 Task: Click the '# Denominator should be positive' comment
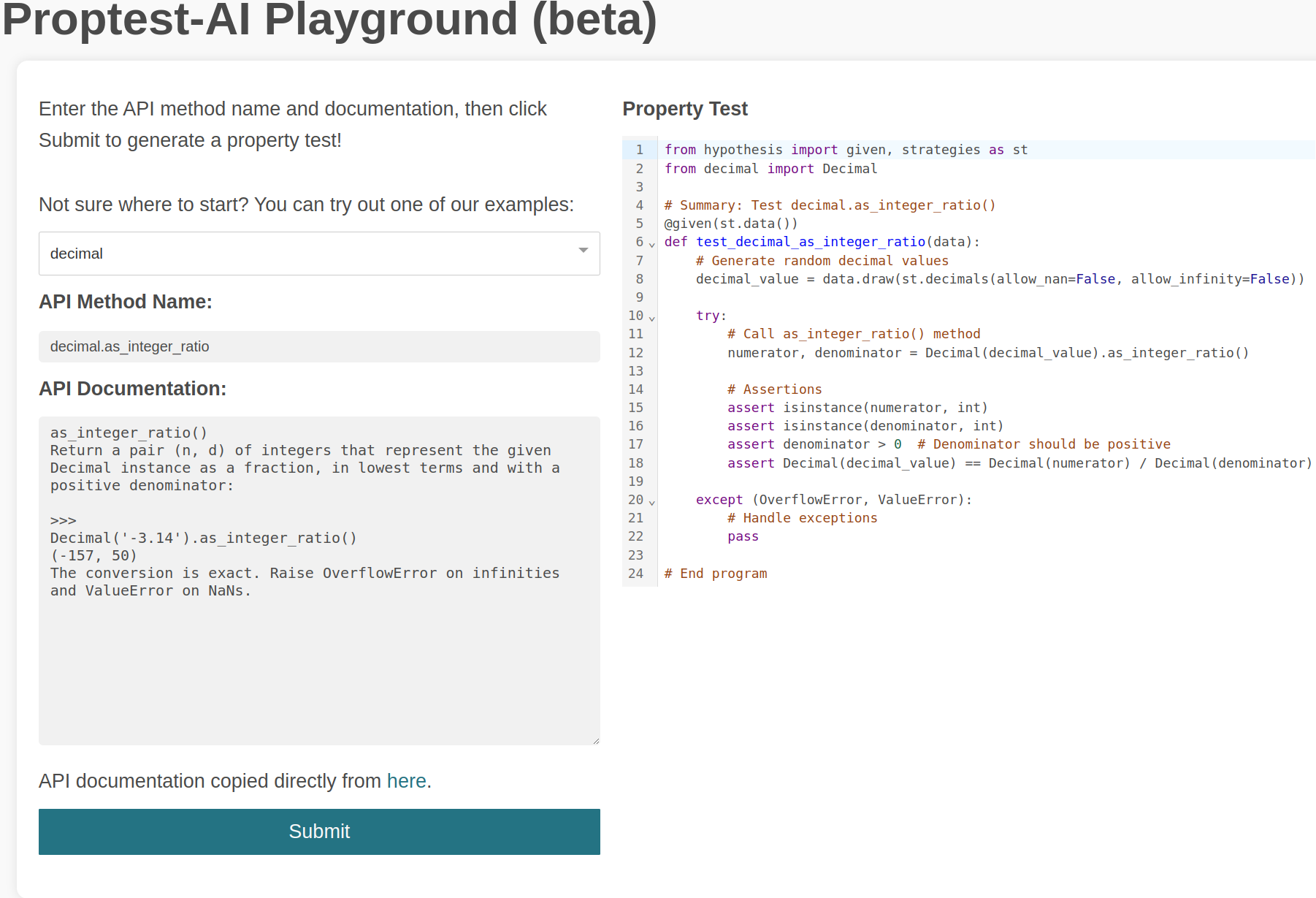[x=1044, y=444]
